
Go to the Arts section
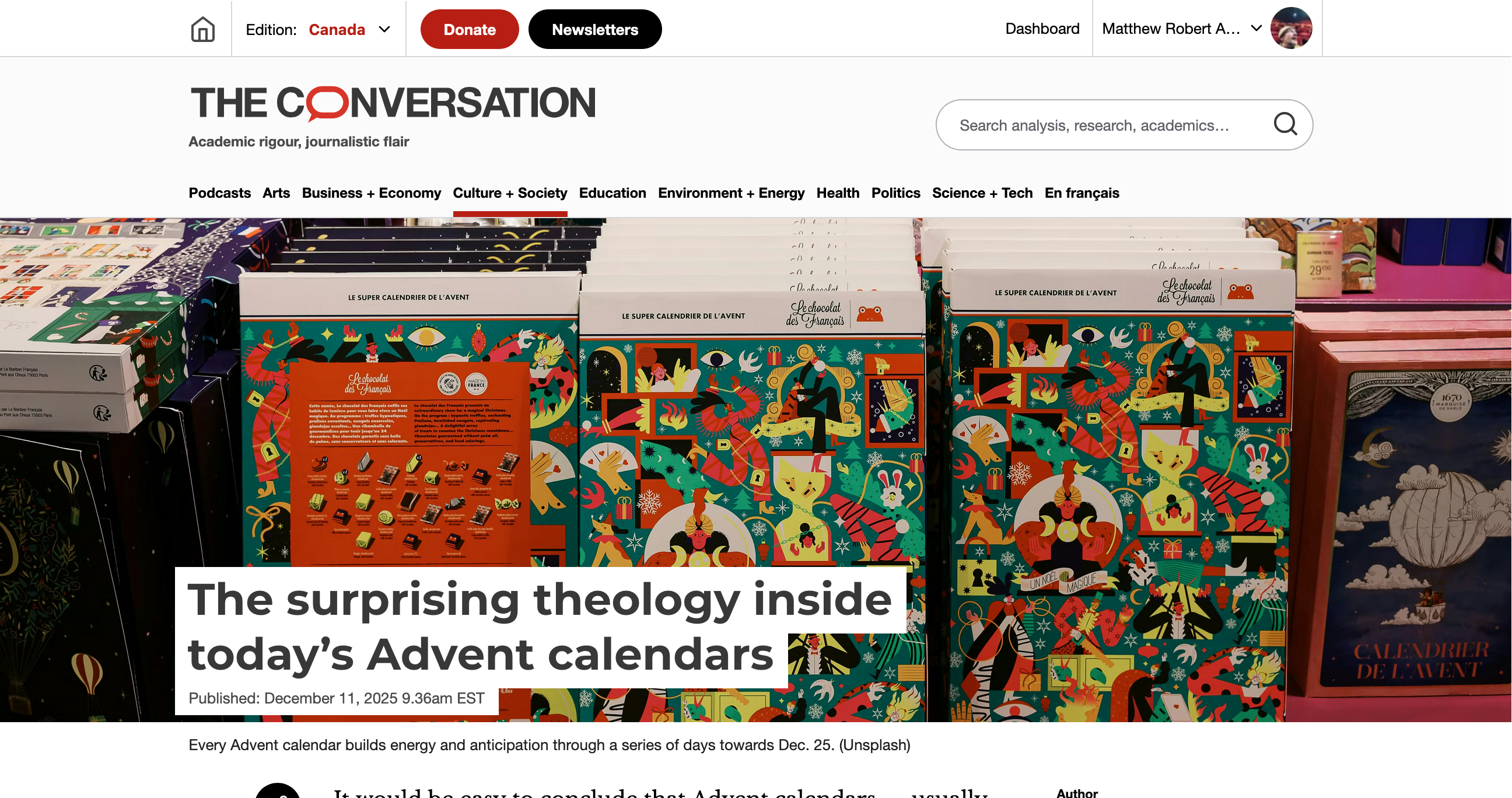pyautogui.click(x=276, y=193)
